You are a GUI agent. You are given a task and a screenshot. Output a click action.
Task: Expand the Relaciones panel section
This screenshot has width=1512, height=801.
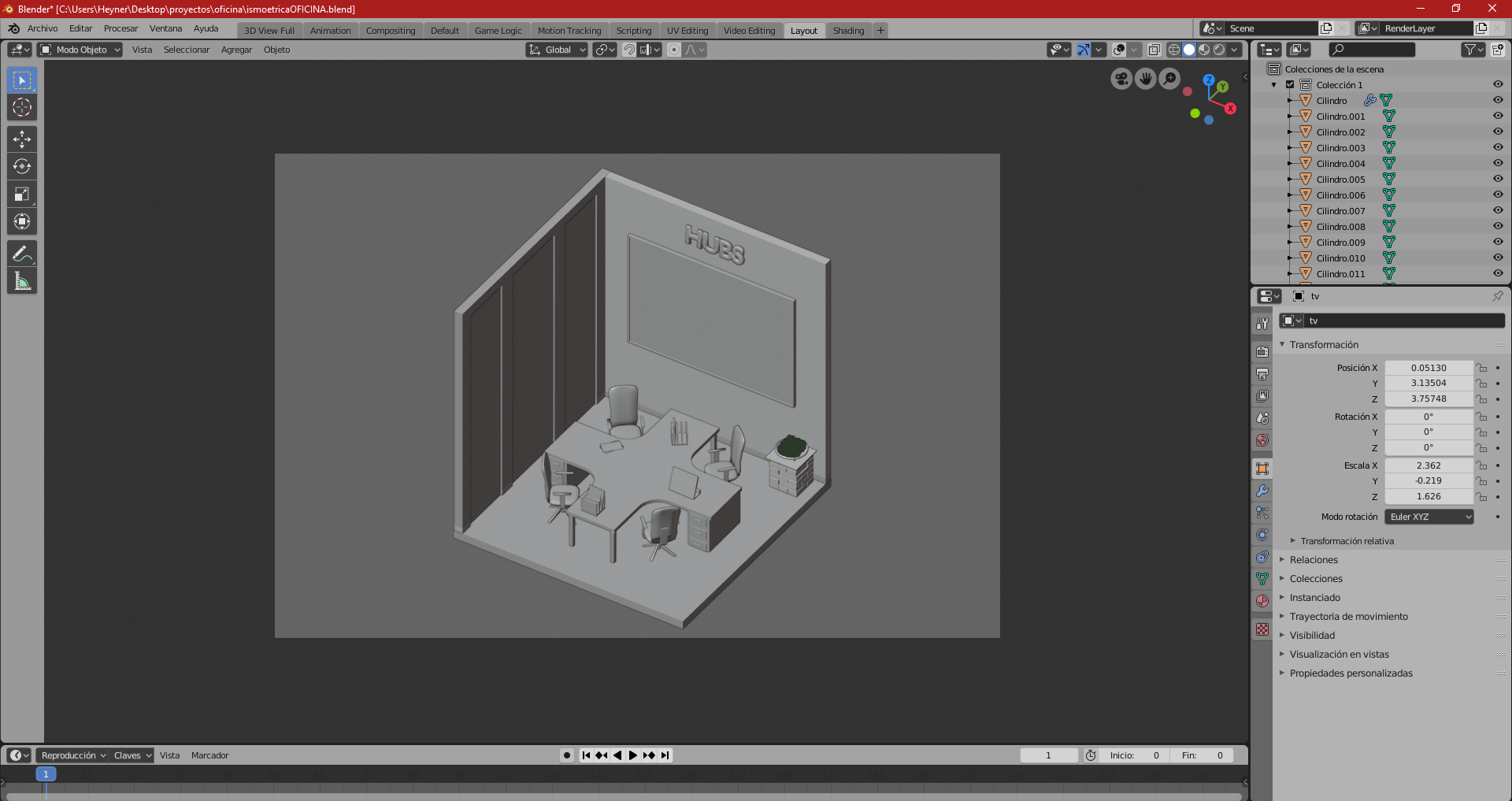coord(1315,559)
